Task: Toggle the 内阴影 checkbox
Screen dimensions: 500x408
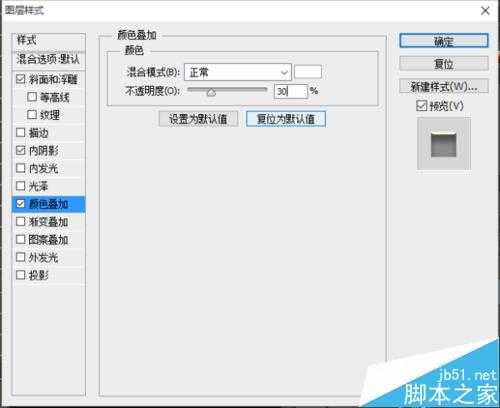Action: click(x=21, y=151)
